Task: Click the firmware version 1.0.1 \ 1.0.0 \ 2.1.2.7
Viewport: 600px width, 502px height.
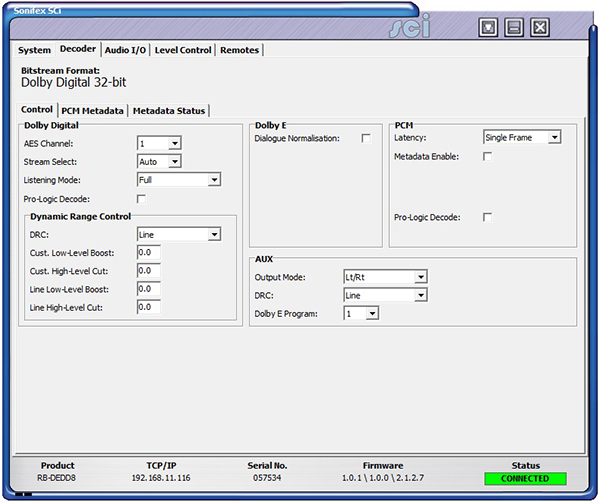Action: 383,478
